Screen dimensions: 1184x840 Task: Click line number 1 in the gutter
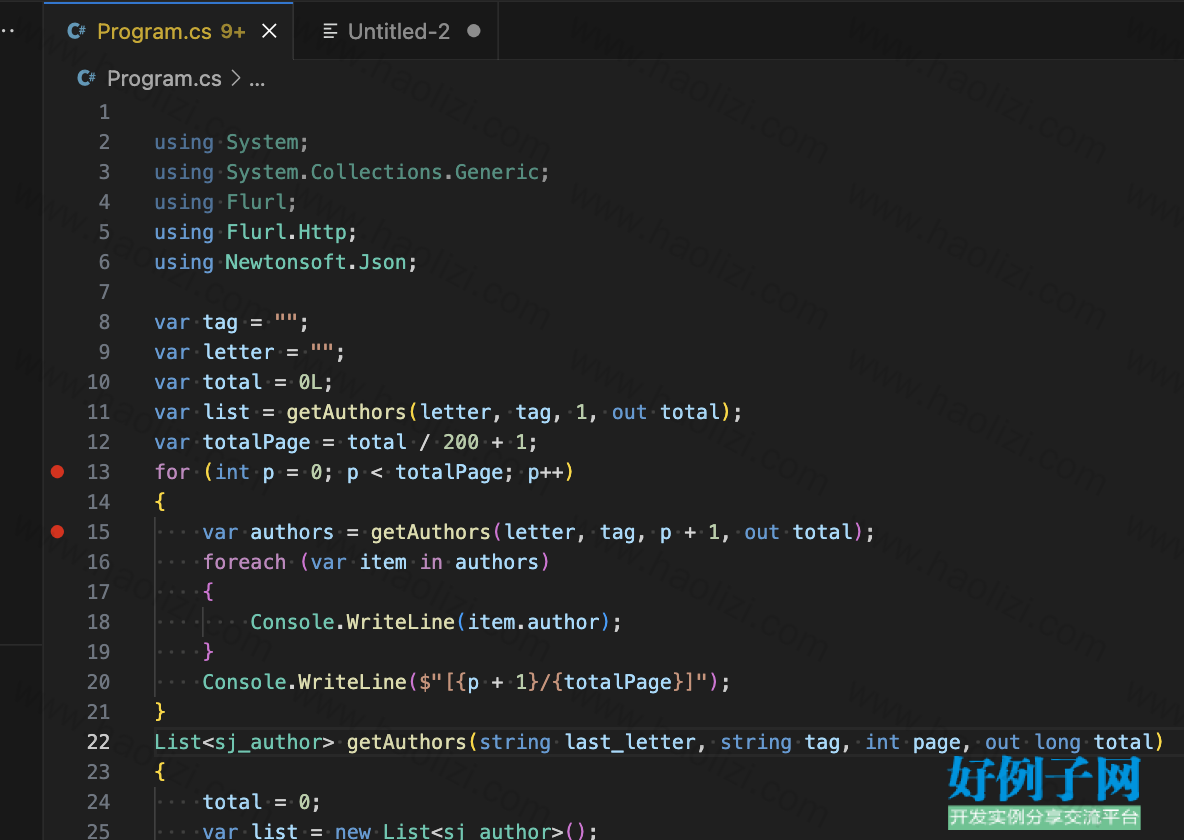pyautogui.click(x=104, y=113)
